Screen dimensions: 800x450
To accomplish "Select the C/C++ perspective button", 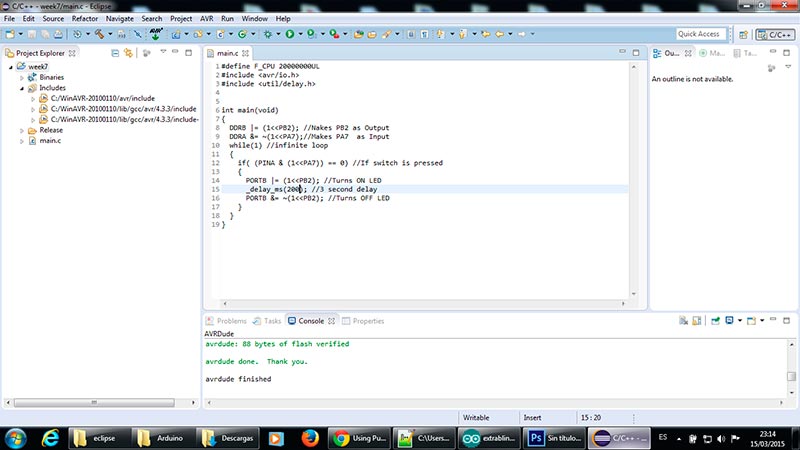I will click(x=775, y=35).
